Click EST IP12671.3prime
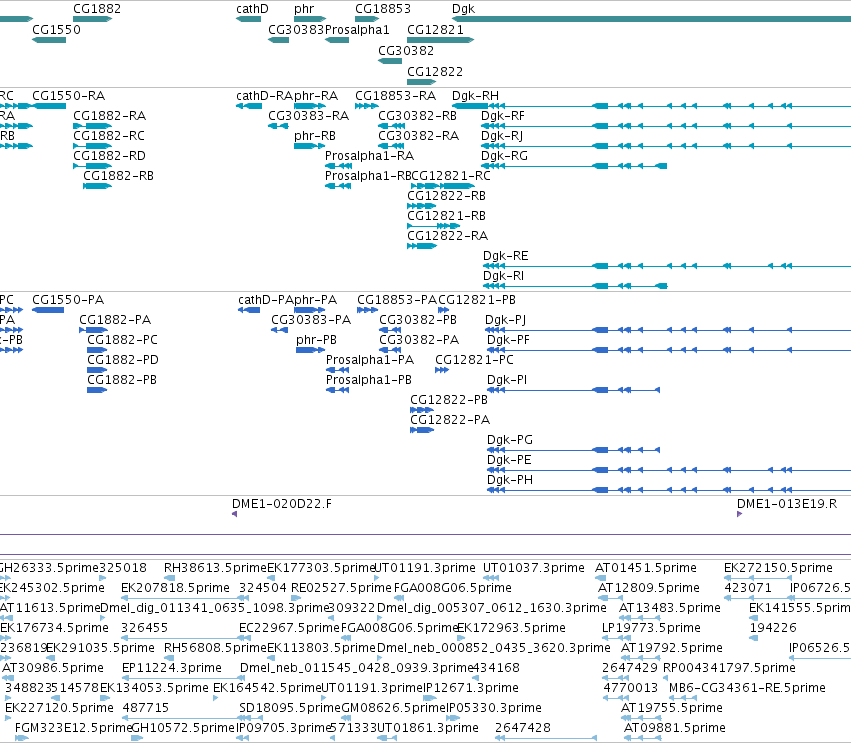The image size is (851, 743). [429, 698]
